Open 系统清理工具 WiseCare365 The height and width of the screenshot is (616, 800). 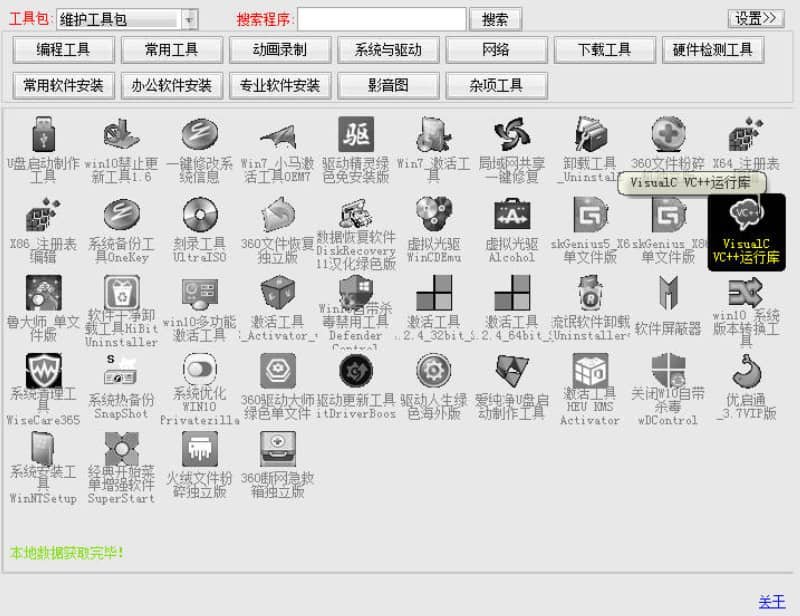(43, 389)
